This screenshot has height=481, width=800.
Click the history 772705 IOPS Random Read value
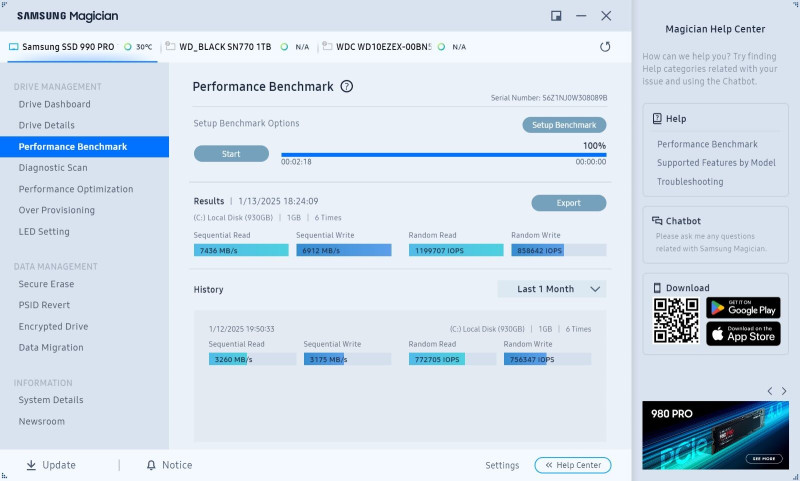[437, 360]
